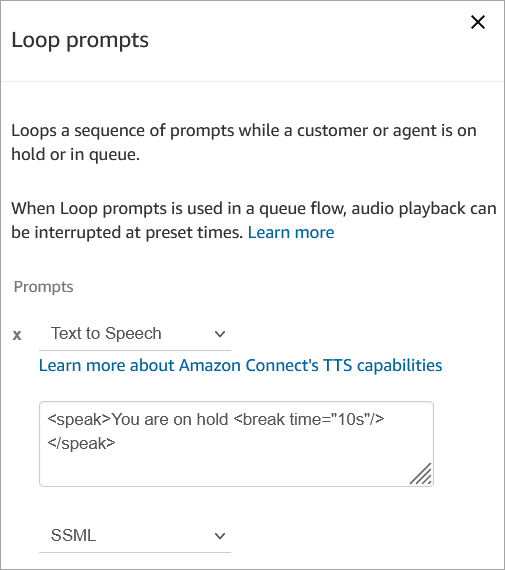This screenshot has width=505, height=570.
Task: Click the 'When Loop prompts is used' paragraph
Action: tap(254, 220)
